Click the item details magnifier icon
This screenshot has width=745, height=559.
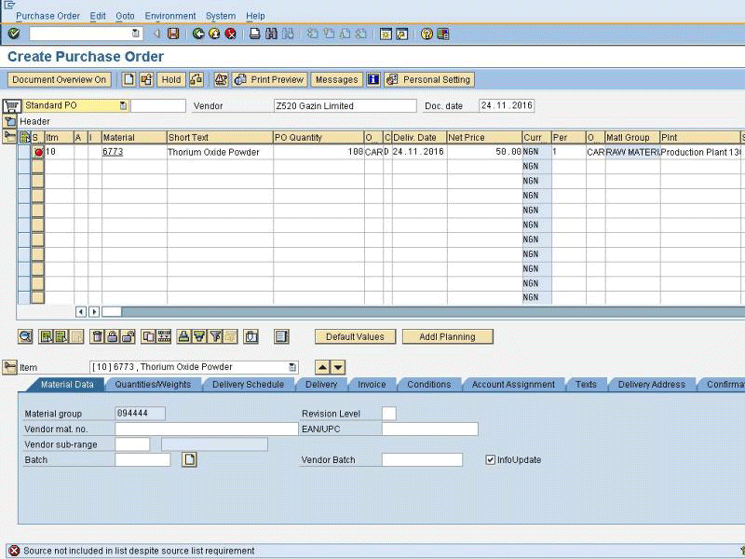tap(25, 337)
